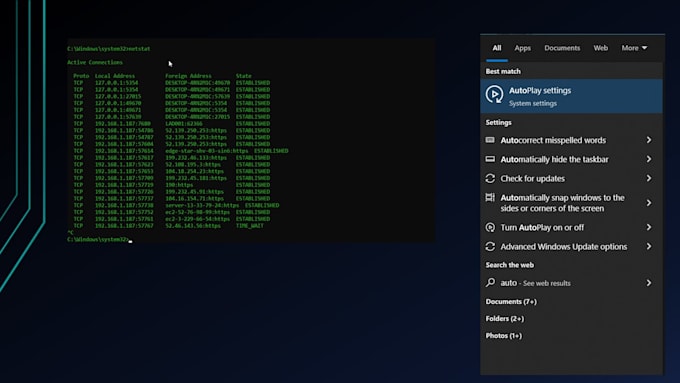The width and height of the screenshot is (680, 383).
Task: Open Automatically snap windows to the sides setting
Action: tap(572, 203)
